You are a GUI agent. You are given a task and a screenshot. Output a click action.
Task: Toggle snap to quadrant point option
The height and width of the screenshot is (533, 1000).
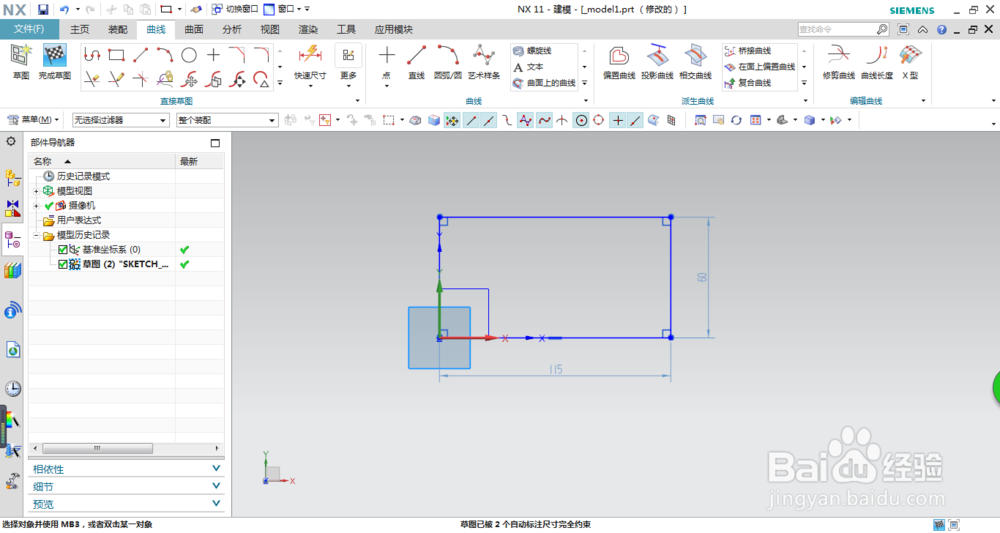click(598, 120)
